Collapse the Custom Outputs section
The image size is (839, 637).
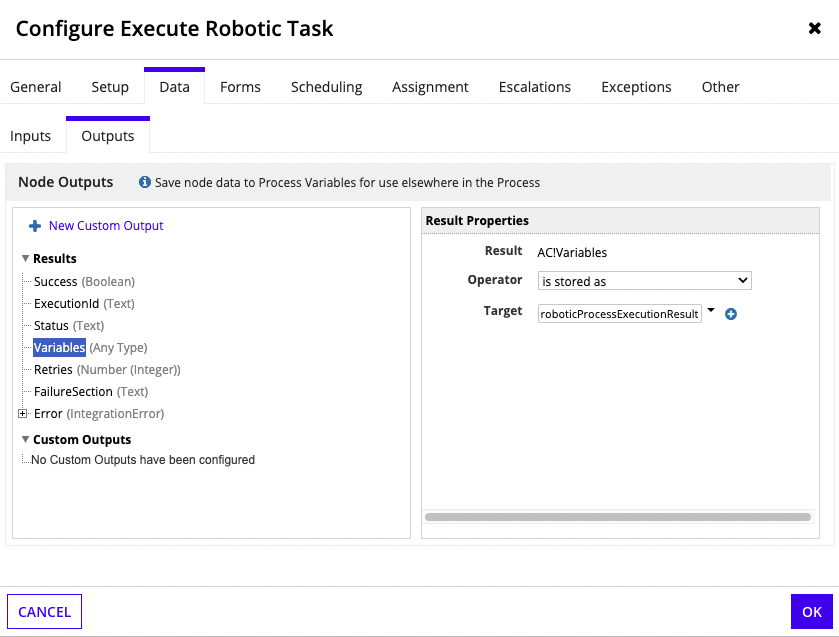coord(25,439)
